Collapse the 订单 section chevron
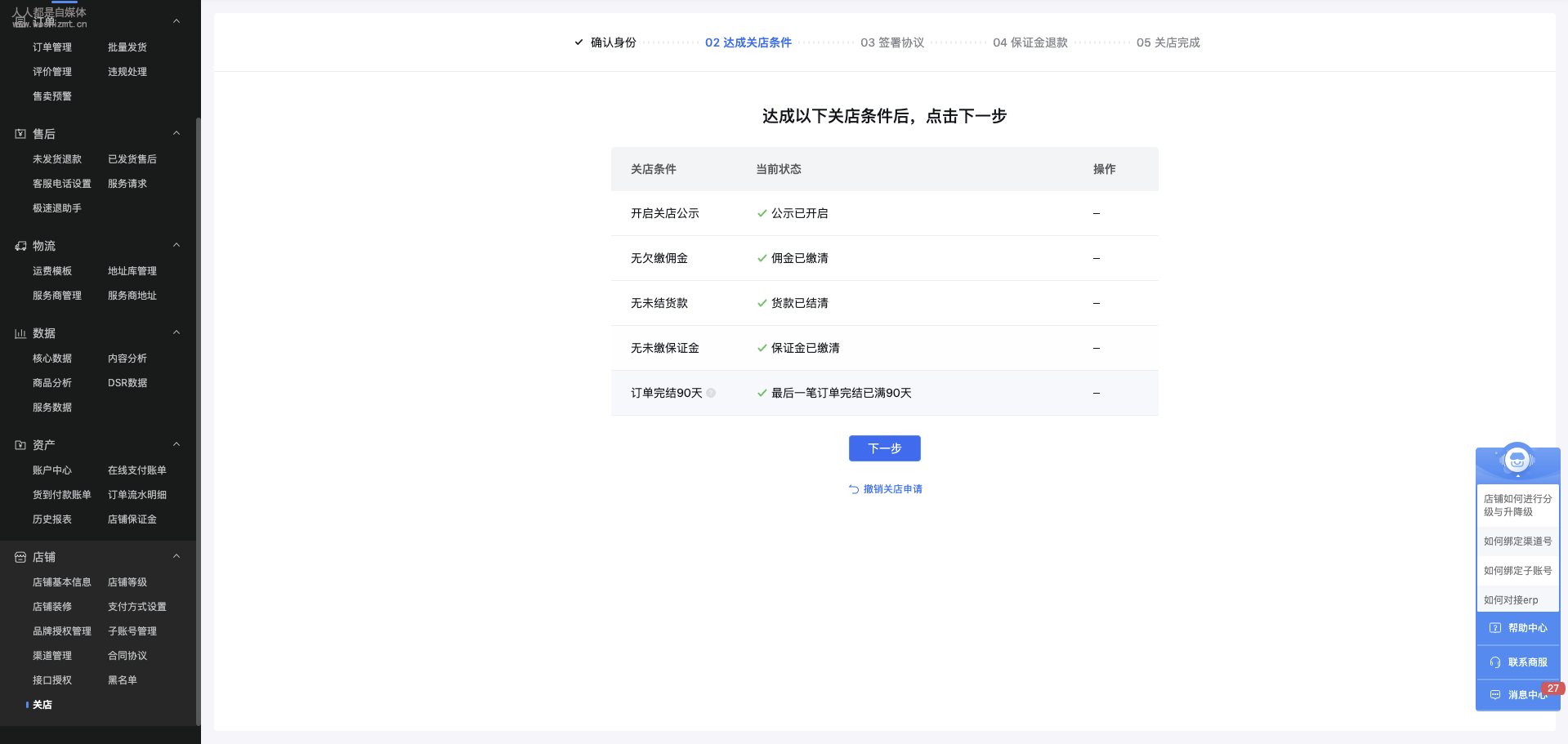 coord(176,21)
